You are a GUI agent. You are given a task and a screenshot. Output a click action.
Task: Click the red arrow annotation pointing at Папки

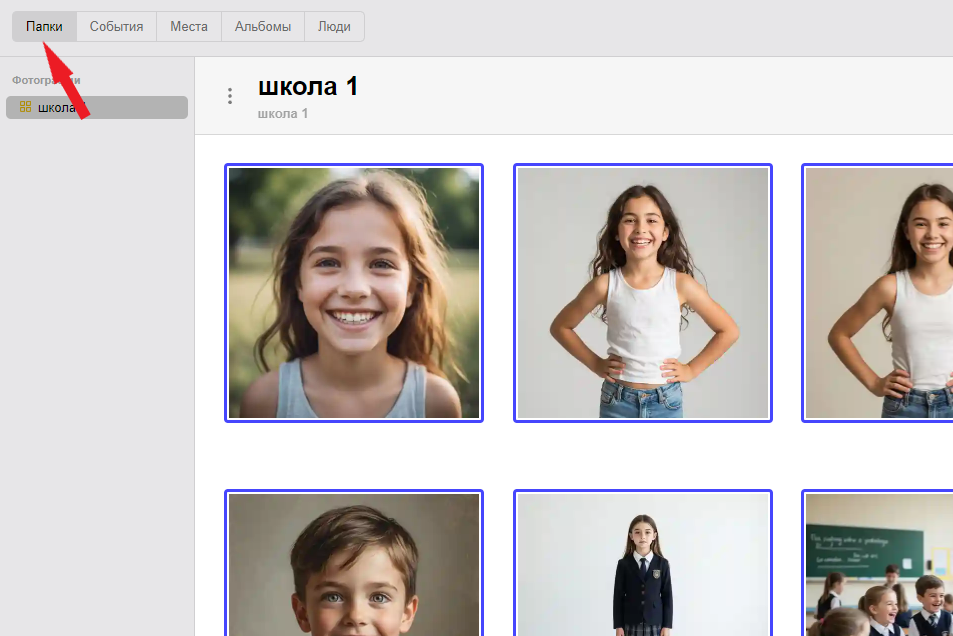(x=68, y=82)
